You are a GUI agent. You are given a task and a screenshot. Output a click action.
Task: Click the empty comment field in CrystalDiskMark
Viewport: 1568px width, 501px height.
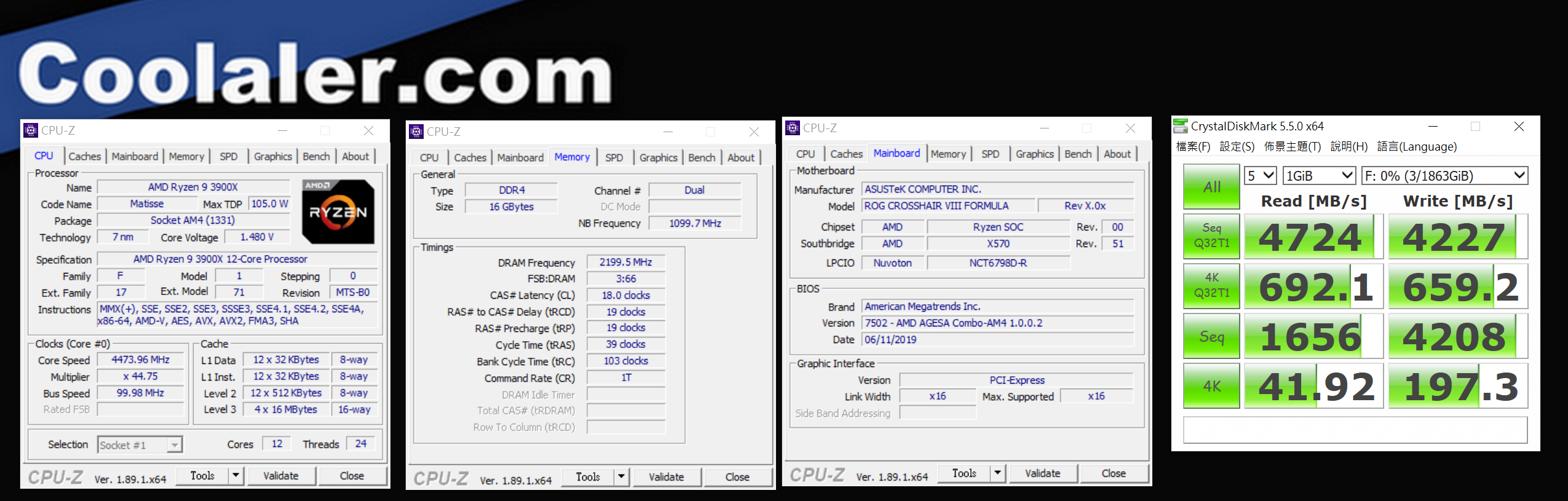(x=1355, y=430)
